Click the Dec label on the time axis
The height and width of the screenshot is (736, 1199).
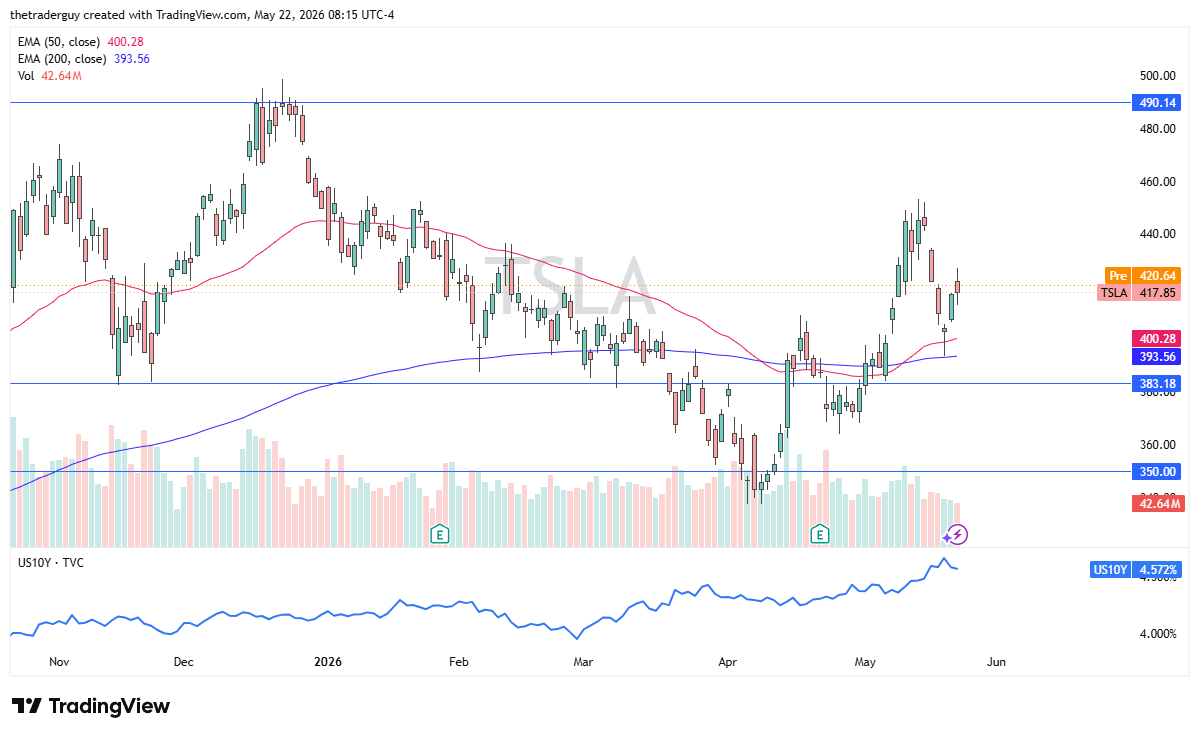184,662
